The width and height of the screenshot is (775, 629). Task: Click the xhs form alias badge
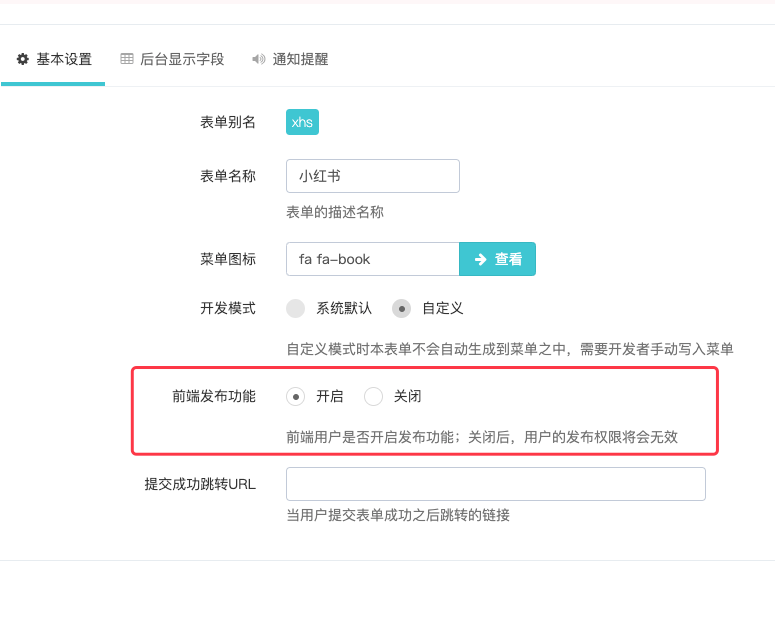[302, 122]
